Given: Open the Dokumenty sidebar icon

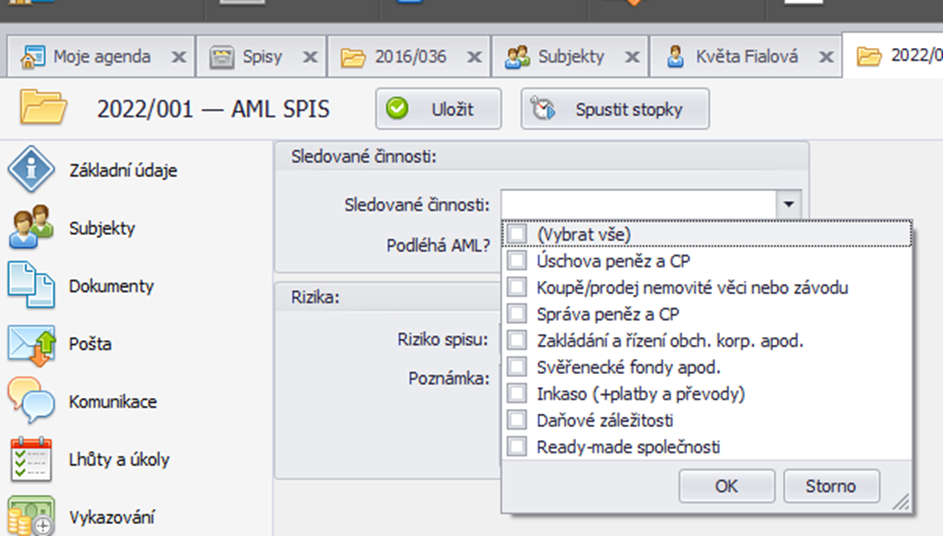Looking at the screenshot, I should point(31,285).
